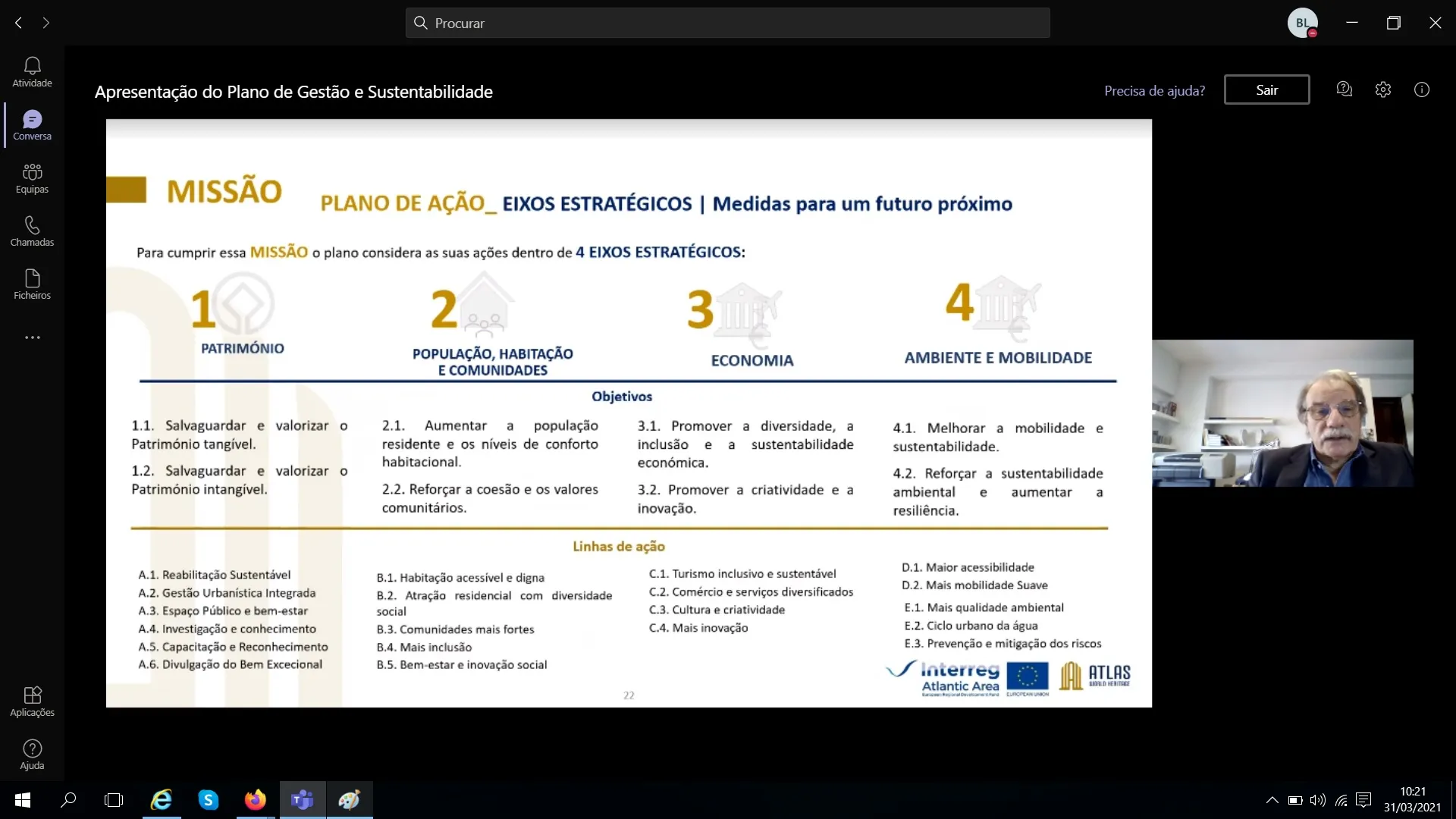Viewport: 1456px width, 819px height.
Task: Open the Atividade notifications bell
Action: coord(32,72)
